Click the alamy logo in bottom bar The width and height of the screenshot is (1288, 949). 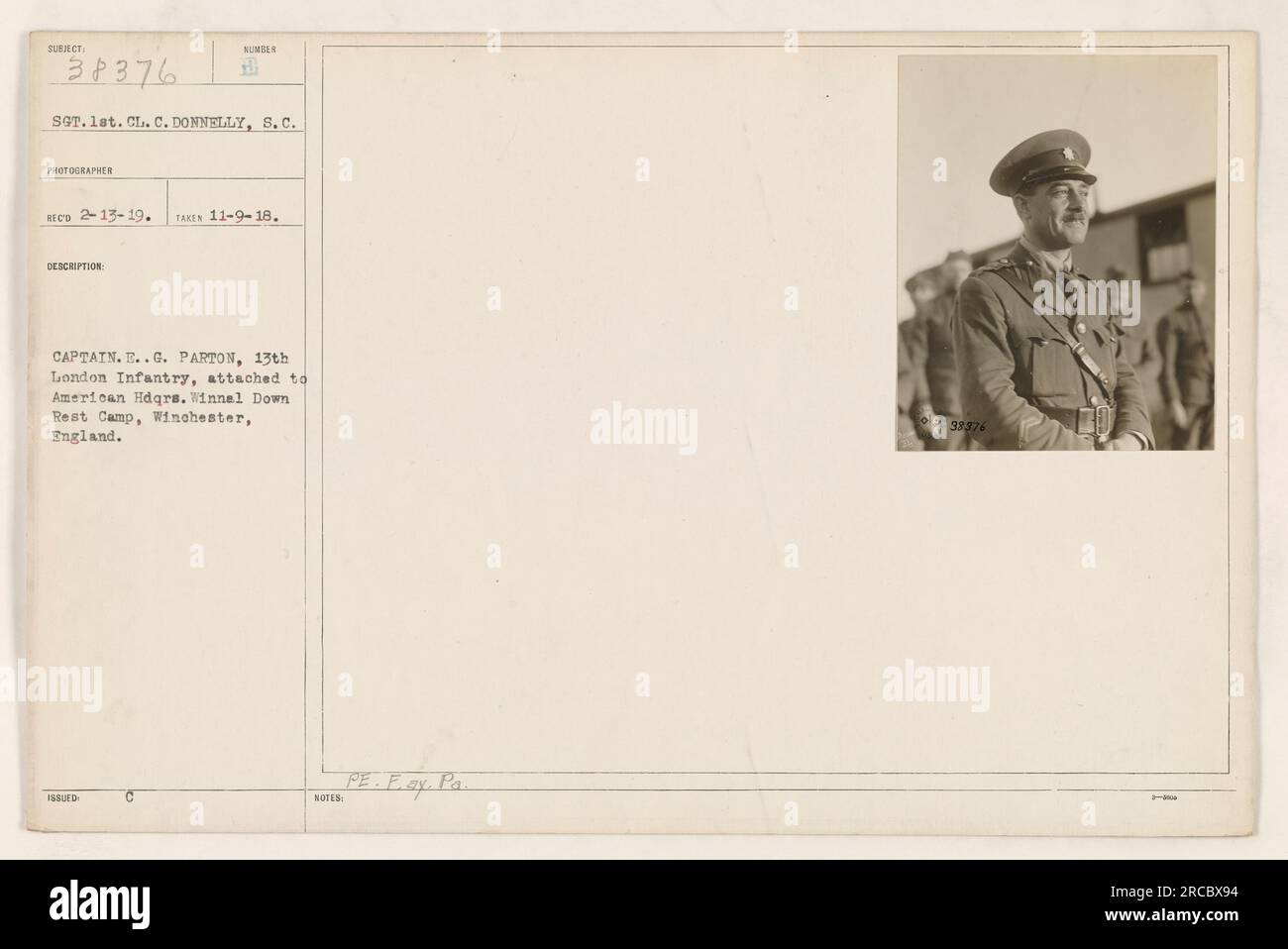click(x=97, y=903)
